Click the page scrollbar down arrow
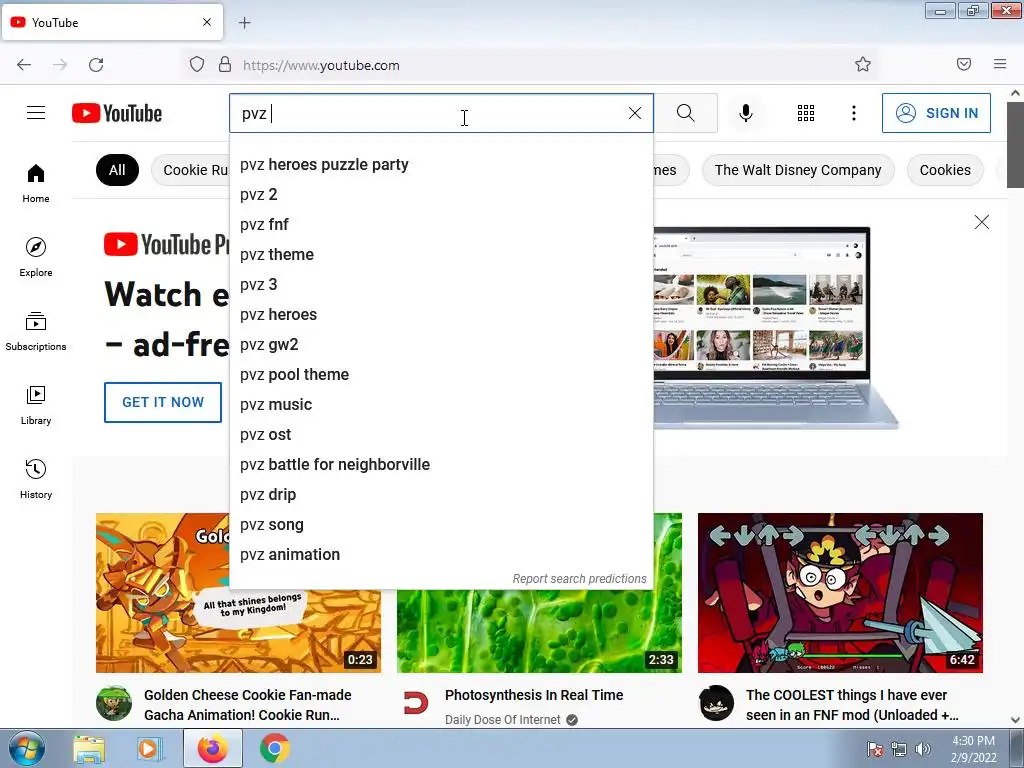The image size is (1024, 768). [x=1016, y=720]
